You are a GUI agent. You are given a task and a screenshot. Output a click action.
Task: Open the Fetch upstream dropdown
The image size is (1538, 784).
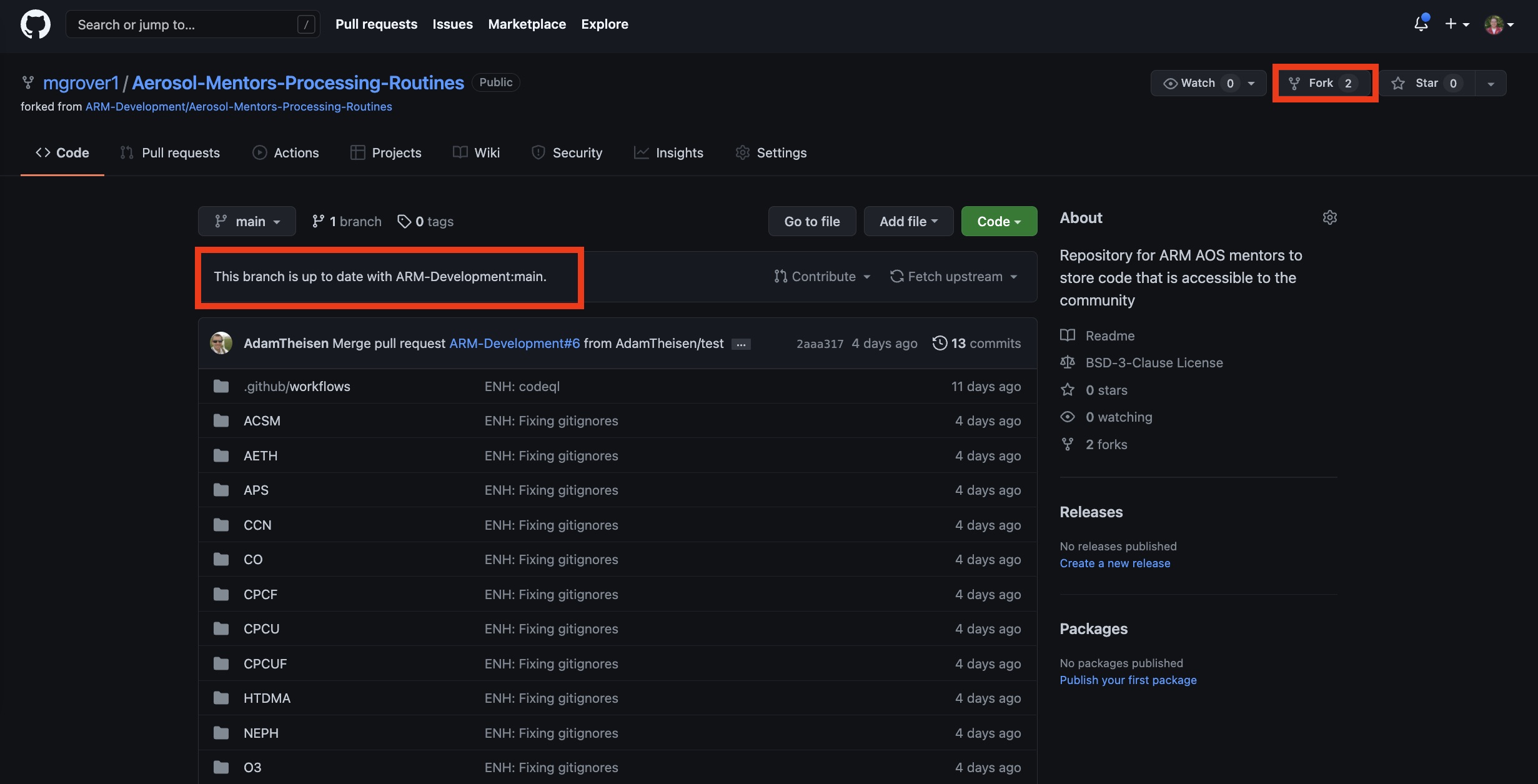(x=954, y=276)
